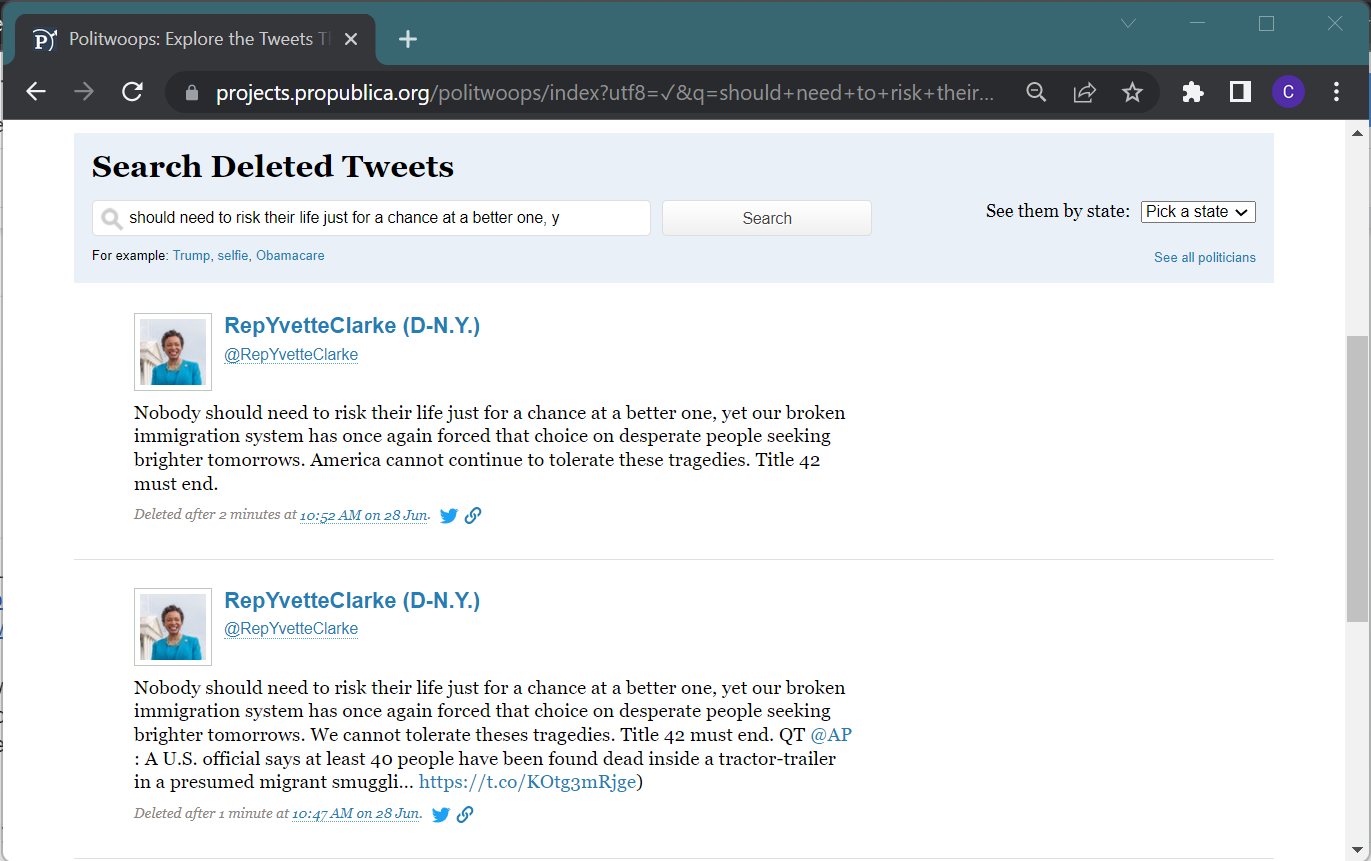This screenshot has width=1371, height=861.
Task: Select the Politwoops browser tab
Action: click(197, 39)
